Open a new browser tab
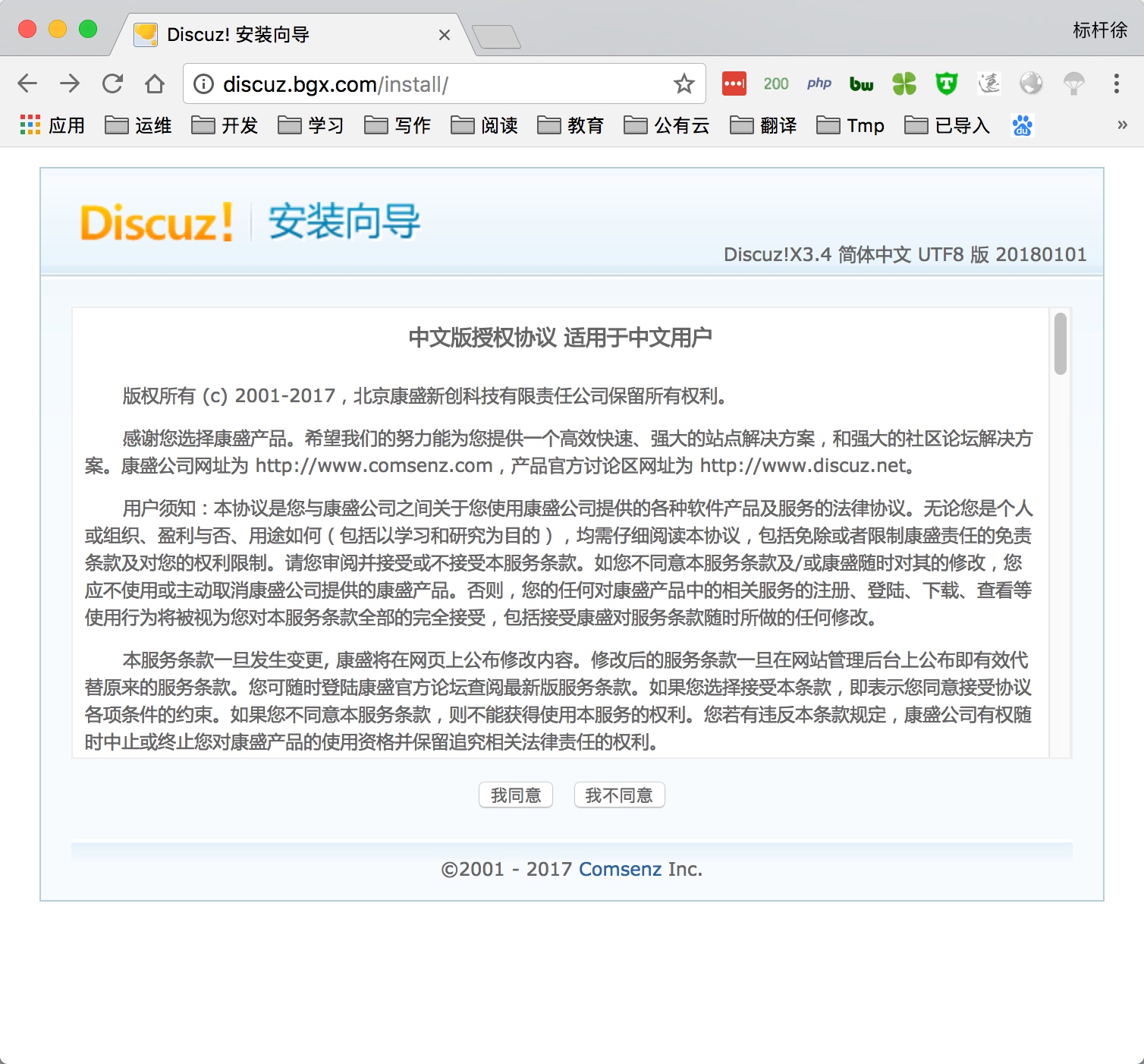The width and height of the screenshot is (1144, 1064). tap(496, 36)
